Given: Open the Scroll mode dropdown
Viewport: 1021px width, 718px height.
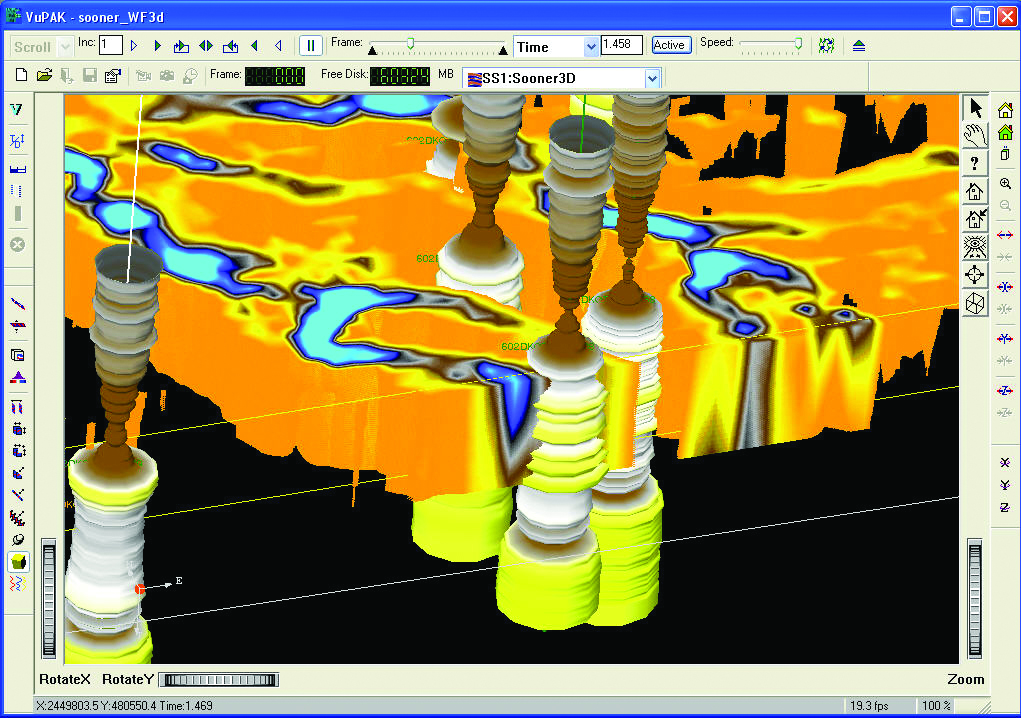Looking at the screenshot, I should point(66,47).
